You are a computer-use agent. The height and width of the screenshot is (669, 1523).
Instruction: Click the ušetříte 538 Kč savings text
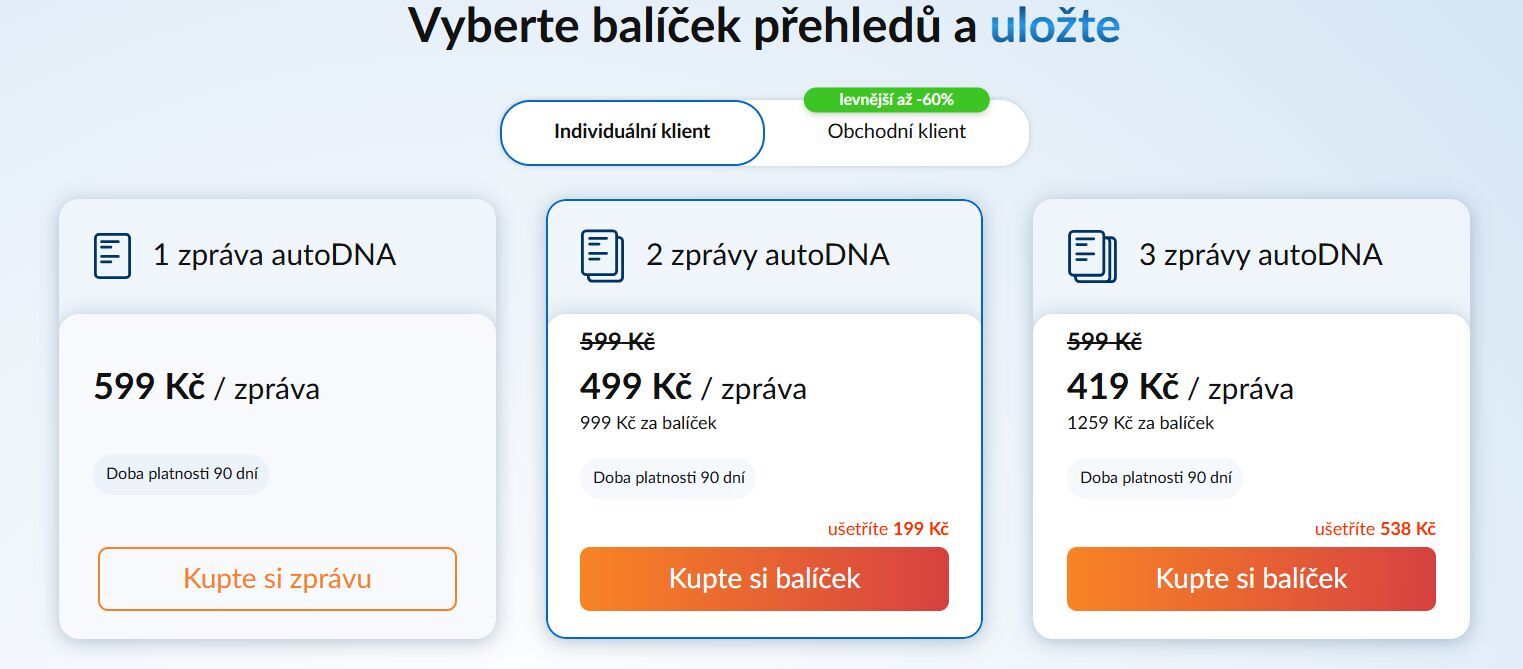[1374, 529]
